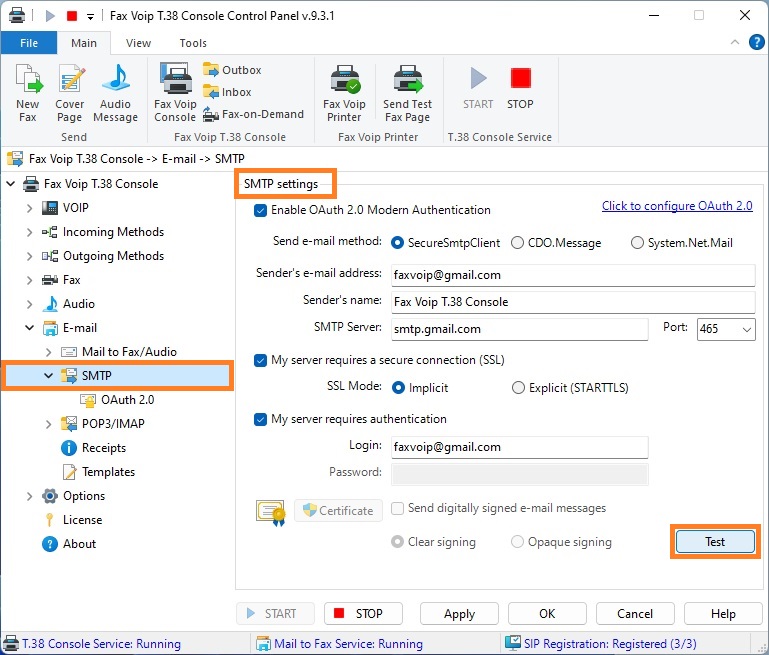769x655 pixels.
Task: Open the Inbox folder
Action: click(228, 92)
